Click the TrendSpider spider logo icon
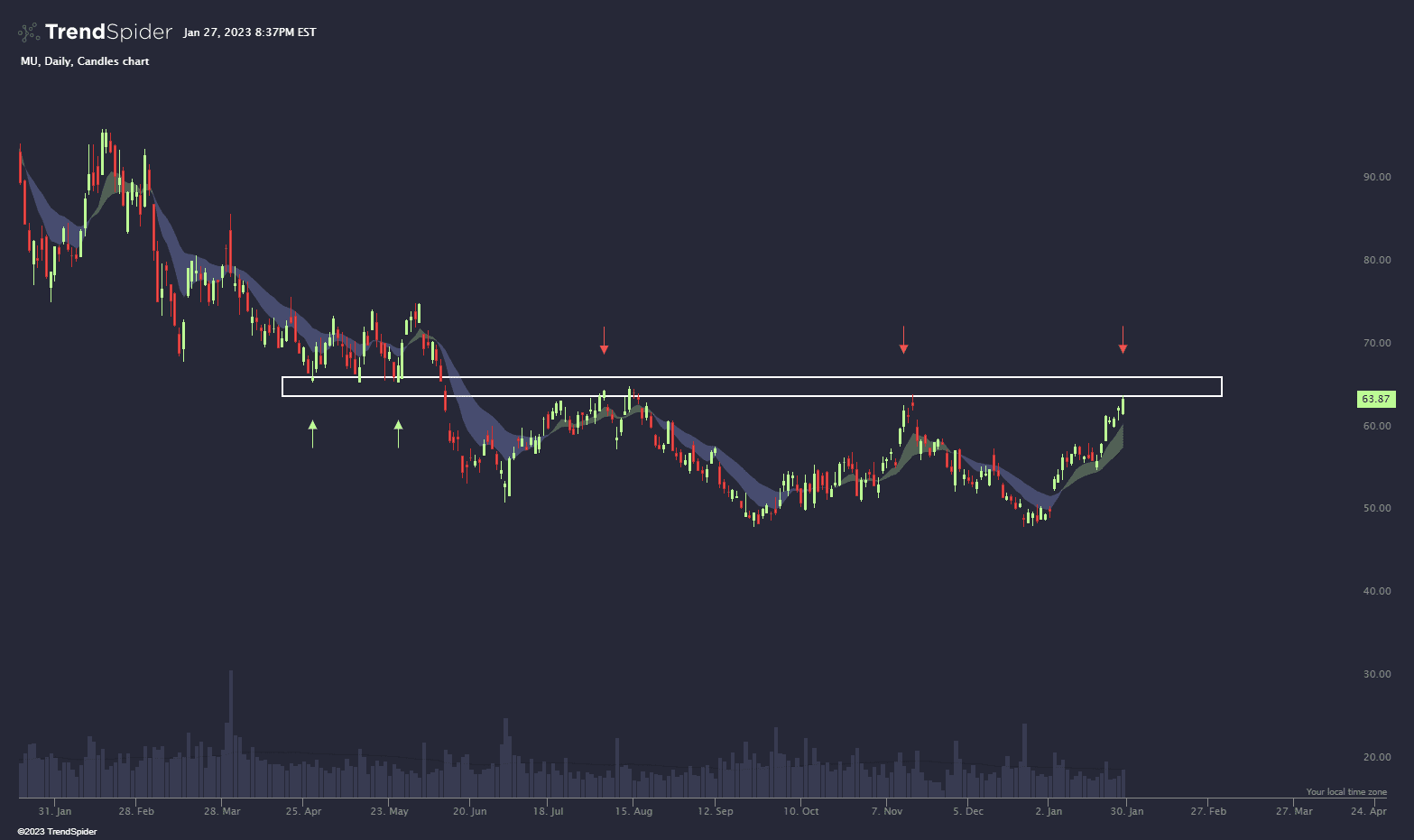Image resolution: width=1414 pixels, height=840 pixels. [26, 32]
